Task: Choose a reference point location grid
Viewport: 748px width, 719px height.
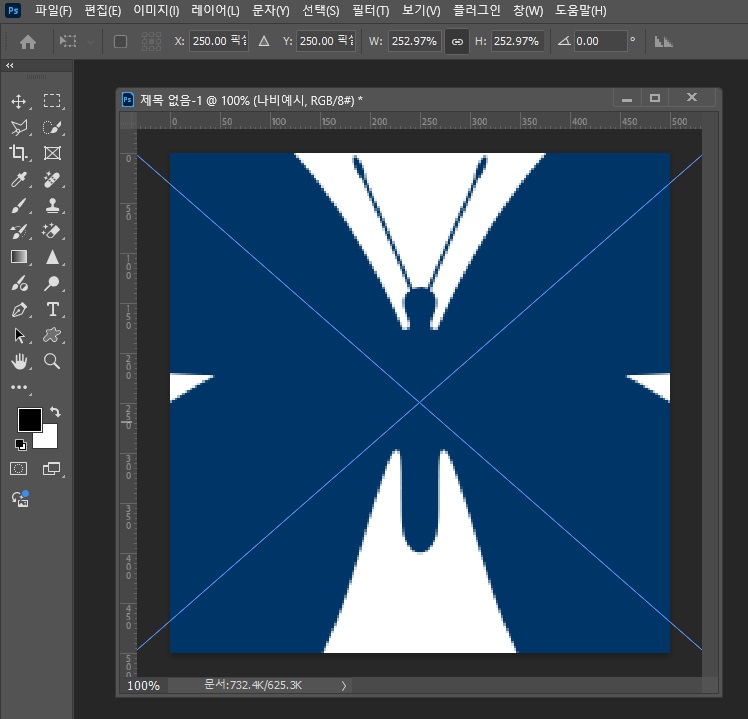Action: click(x=151, y=42)
